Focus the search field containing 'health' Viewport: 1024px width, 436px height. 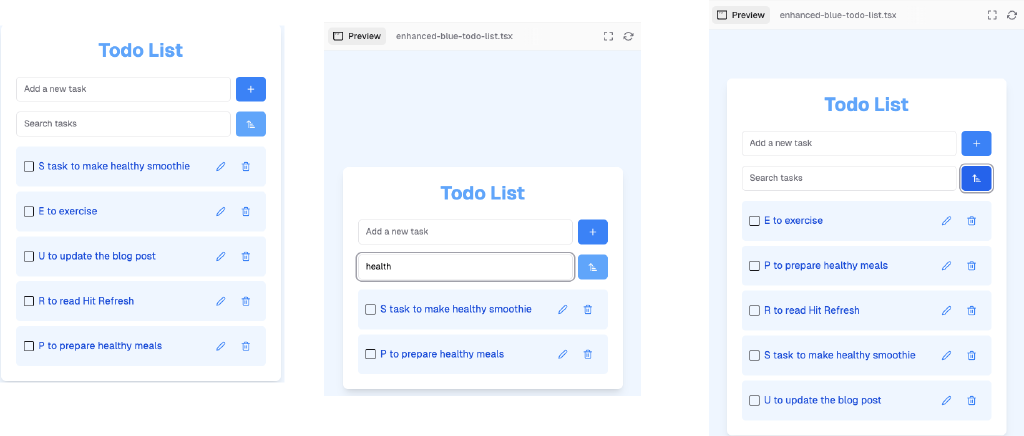pyautogui.click(x=465, y=267)
